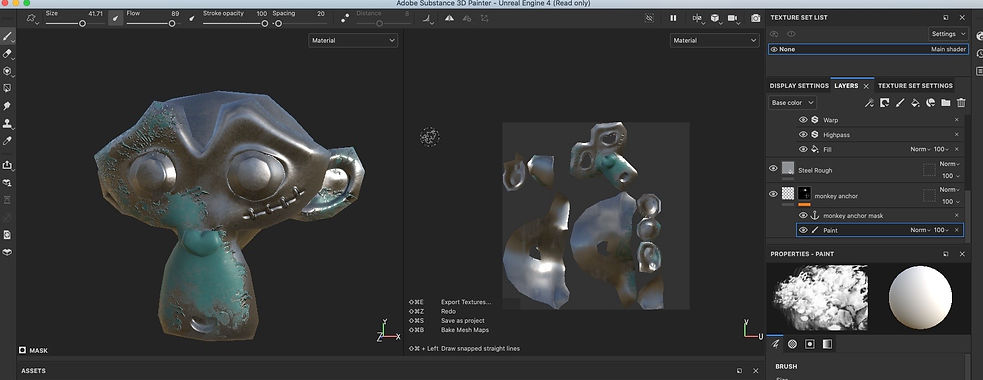
Task: Open the 3D viewport Material dropdown
Action: click(354, 40)
